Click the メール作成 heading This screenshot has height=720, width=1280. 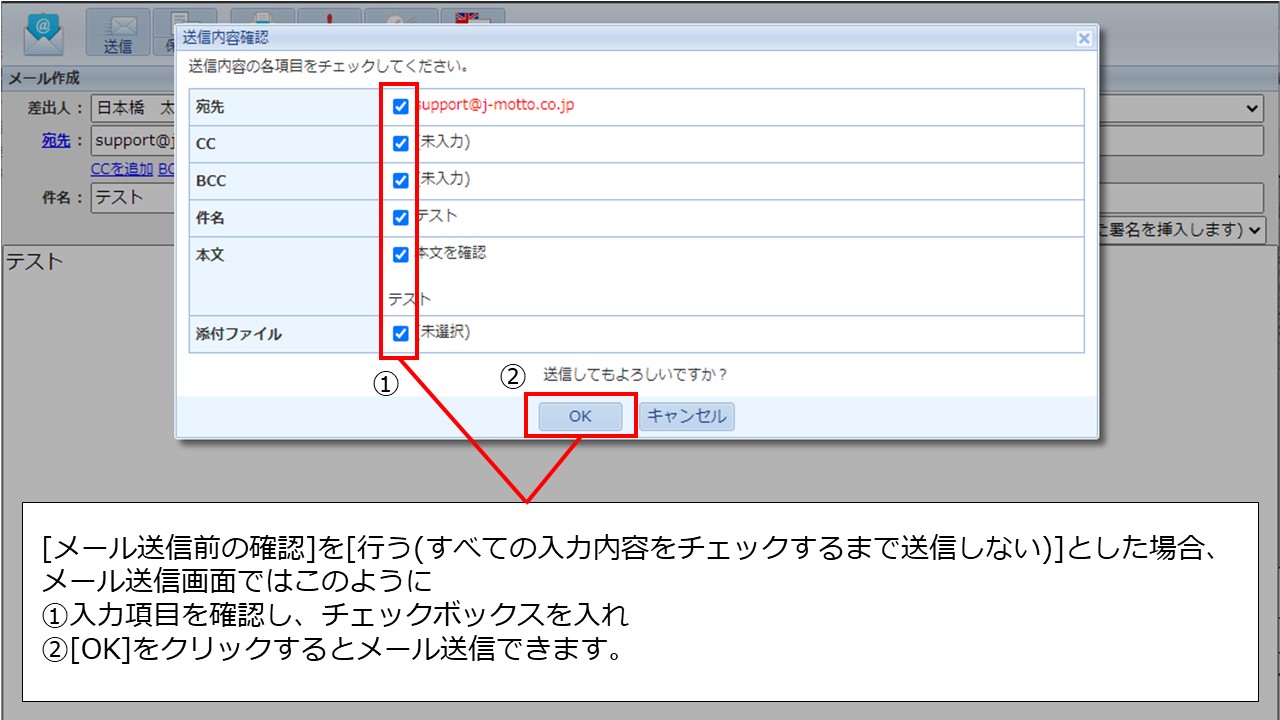point(43,78)
